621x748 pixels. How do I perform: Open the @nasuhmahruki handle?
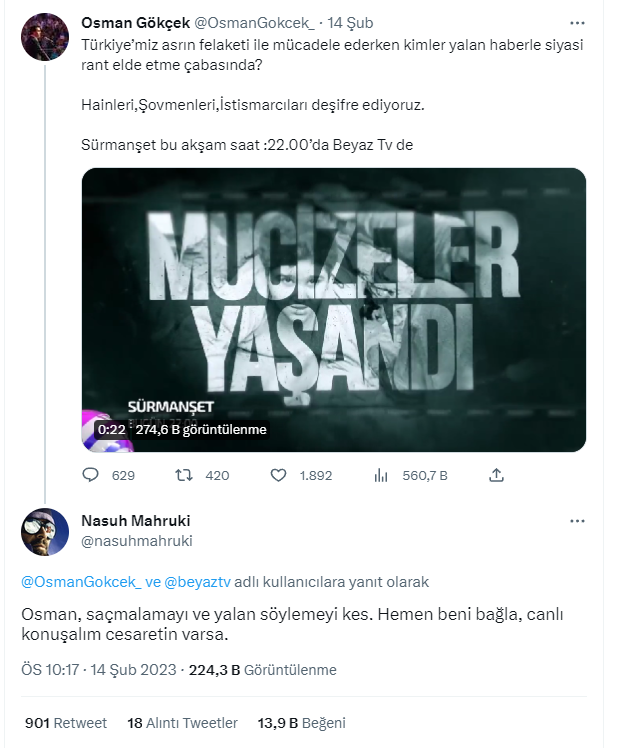pyautogui.click(x=135, y=541)
